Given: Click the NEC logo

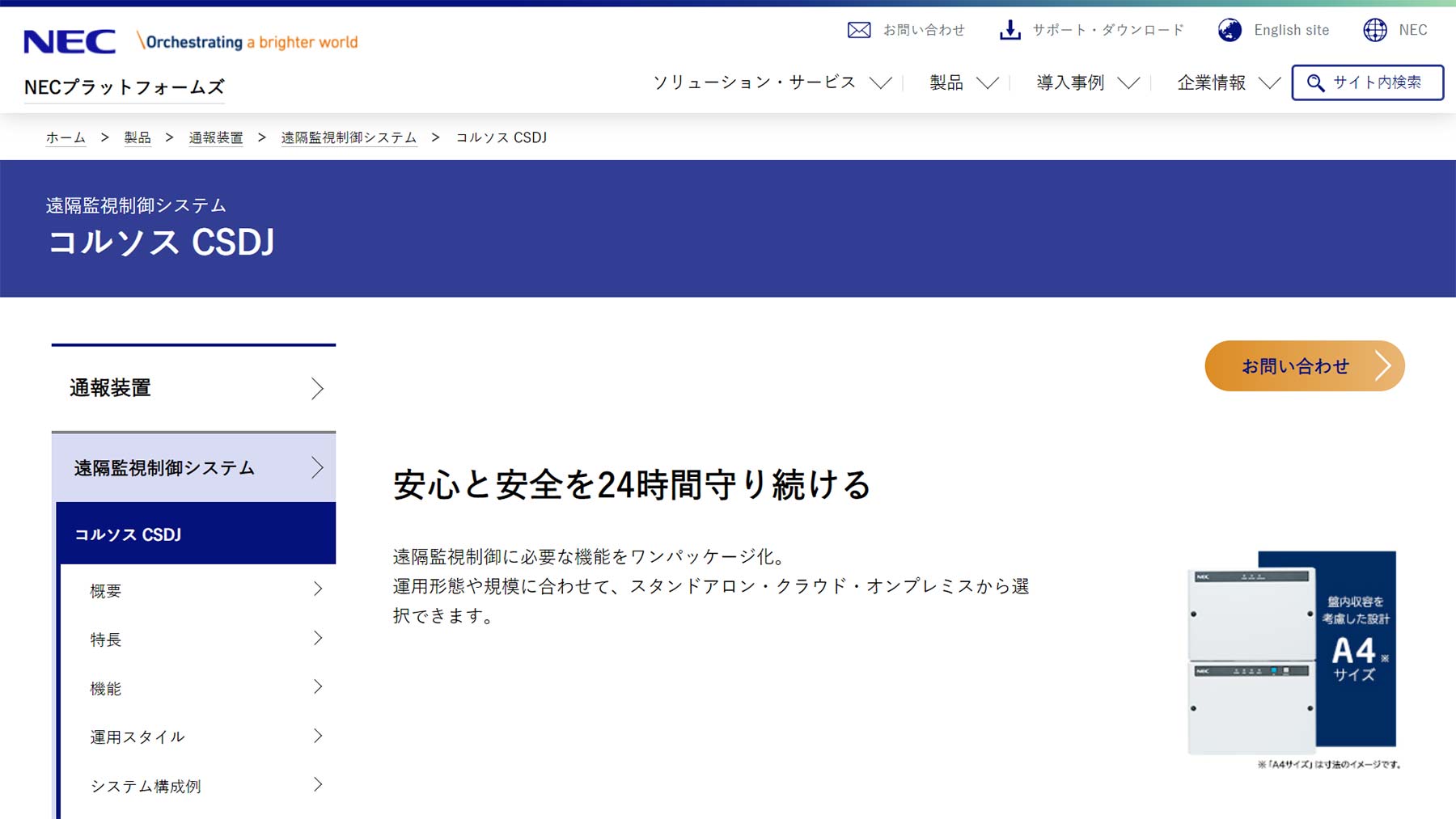Looking at the screenshot, I should coord(70,41).
